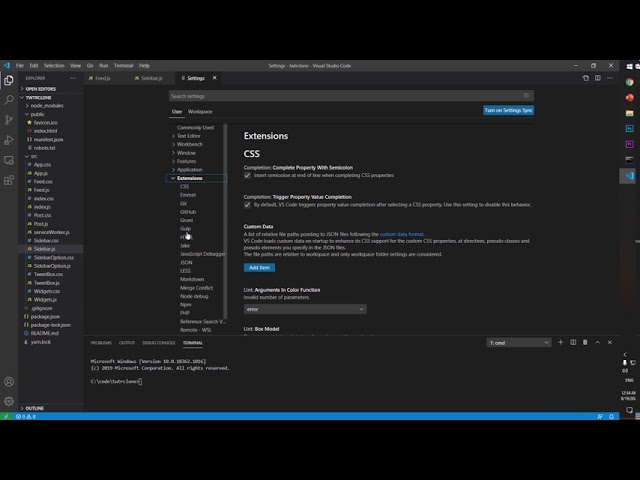
Task: Open the File menu
Action: [20, 66]
